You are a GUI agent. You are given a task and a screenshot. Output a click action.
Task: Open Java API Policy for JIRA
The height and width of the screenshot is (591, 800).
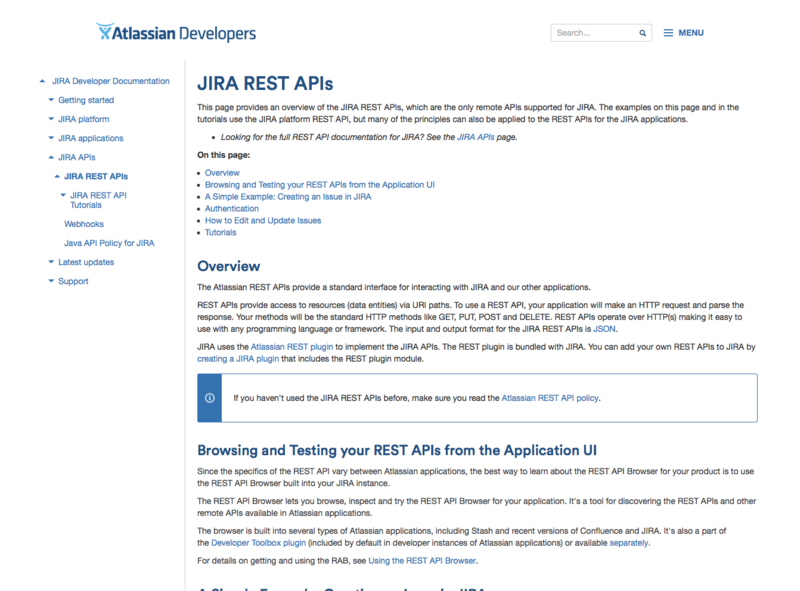(109, 243)
